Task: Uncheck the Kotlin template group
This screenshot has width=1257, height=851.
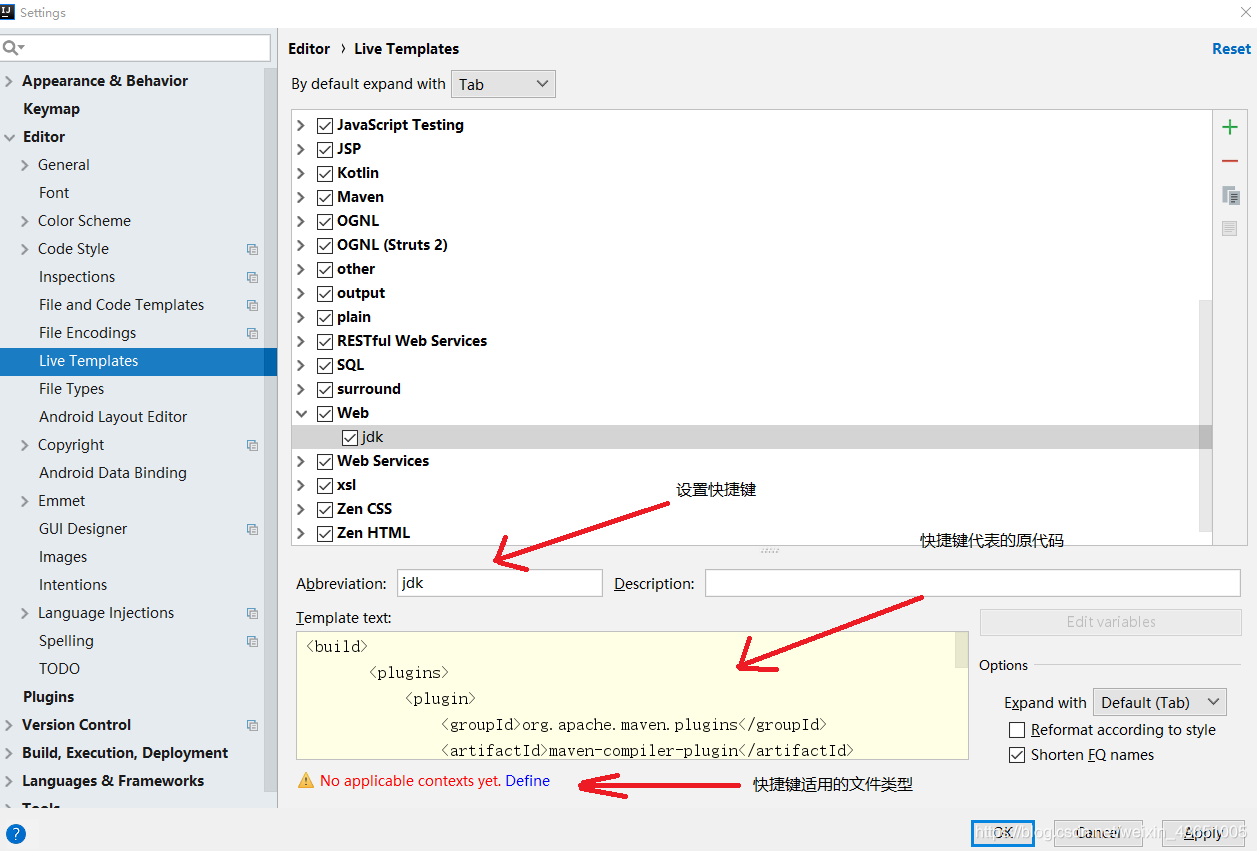Action: pyautogui.click(x=325, y=173)
